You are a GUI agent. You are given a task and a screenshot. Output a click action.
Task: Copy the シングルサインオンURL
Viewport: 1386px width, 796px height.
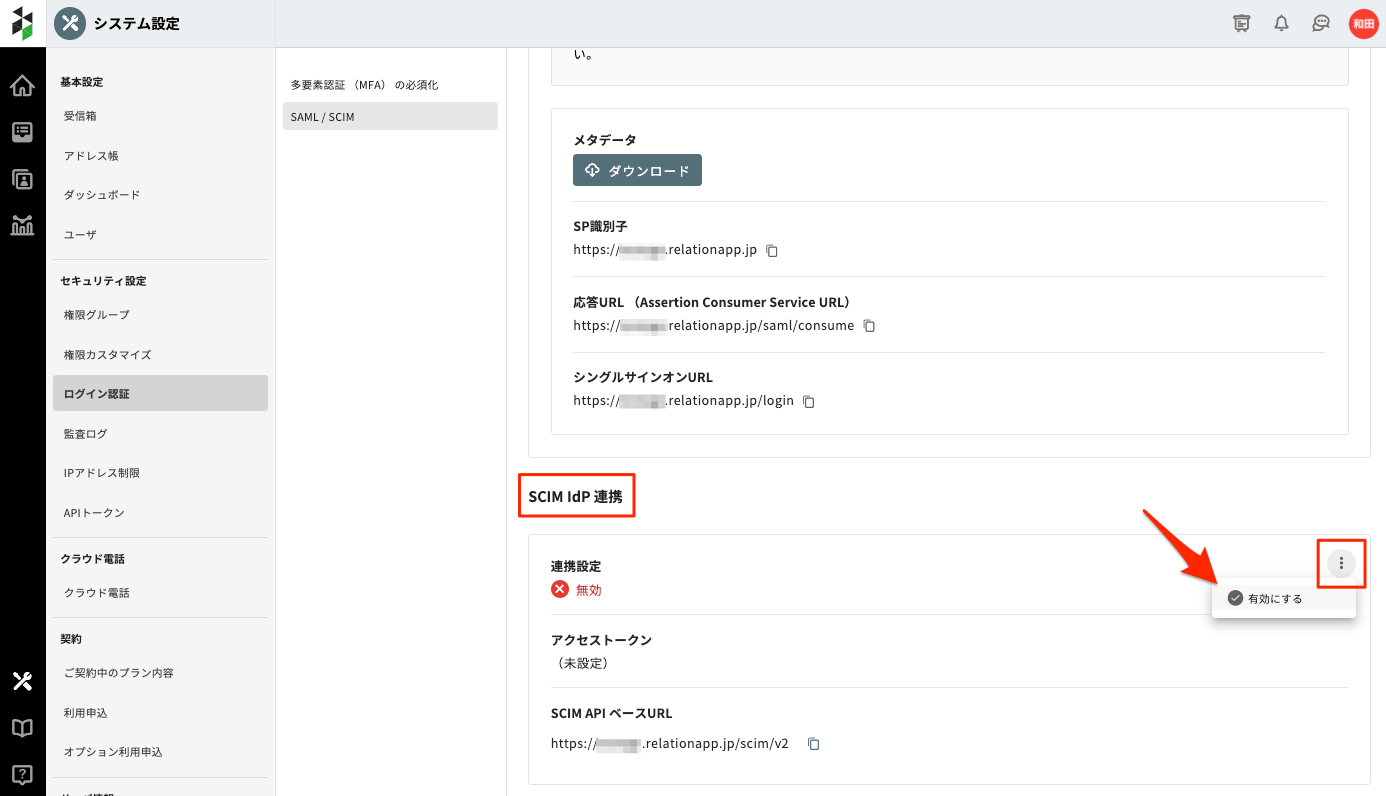point(809,401)
